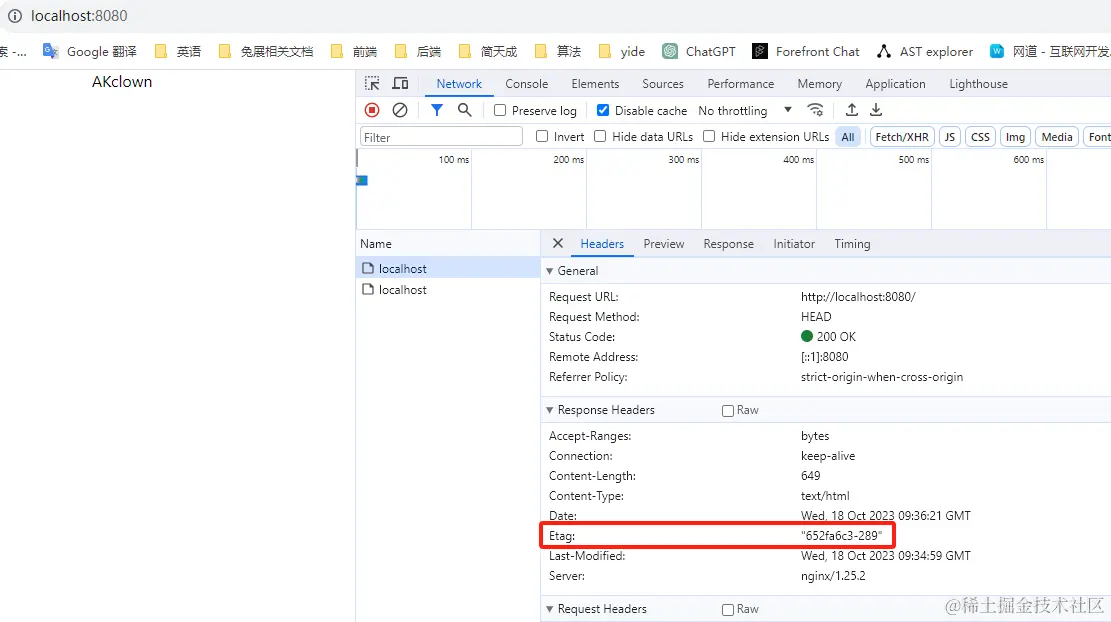Screen dimensions: 1111x622
Task: Open the Performance tab
Action: (740, 84)
